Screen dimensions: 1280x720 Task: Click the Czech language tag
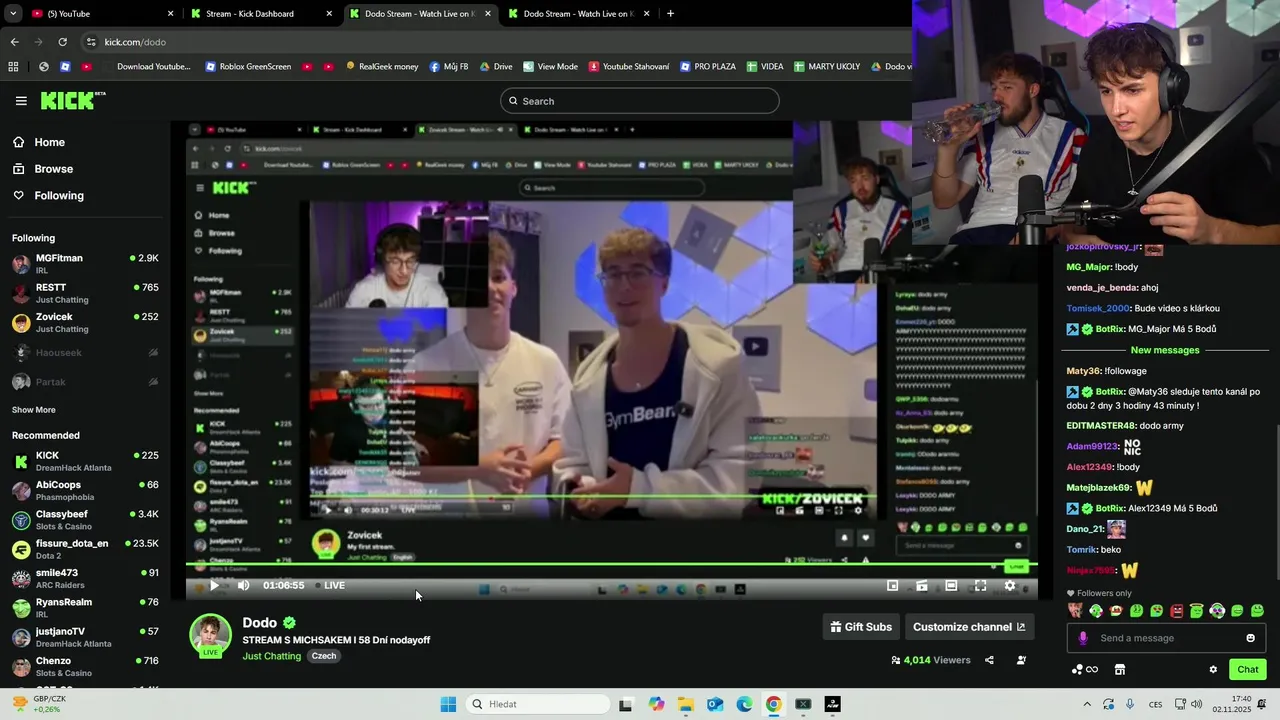324,656
